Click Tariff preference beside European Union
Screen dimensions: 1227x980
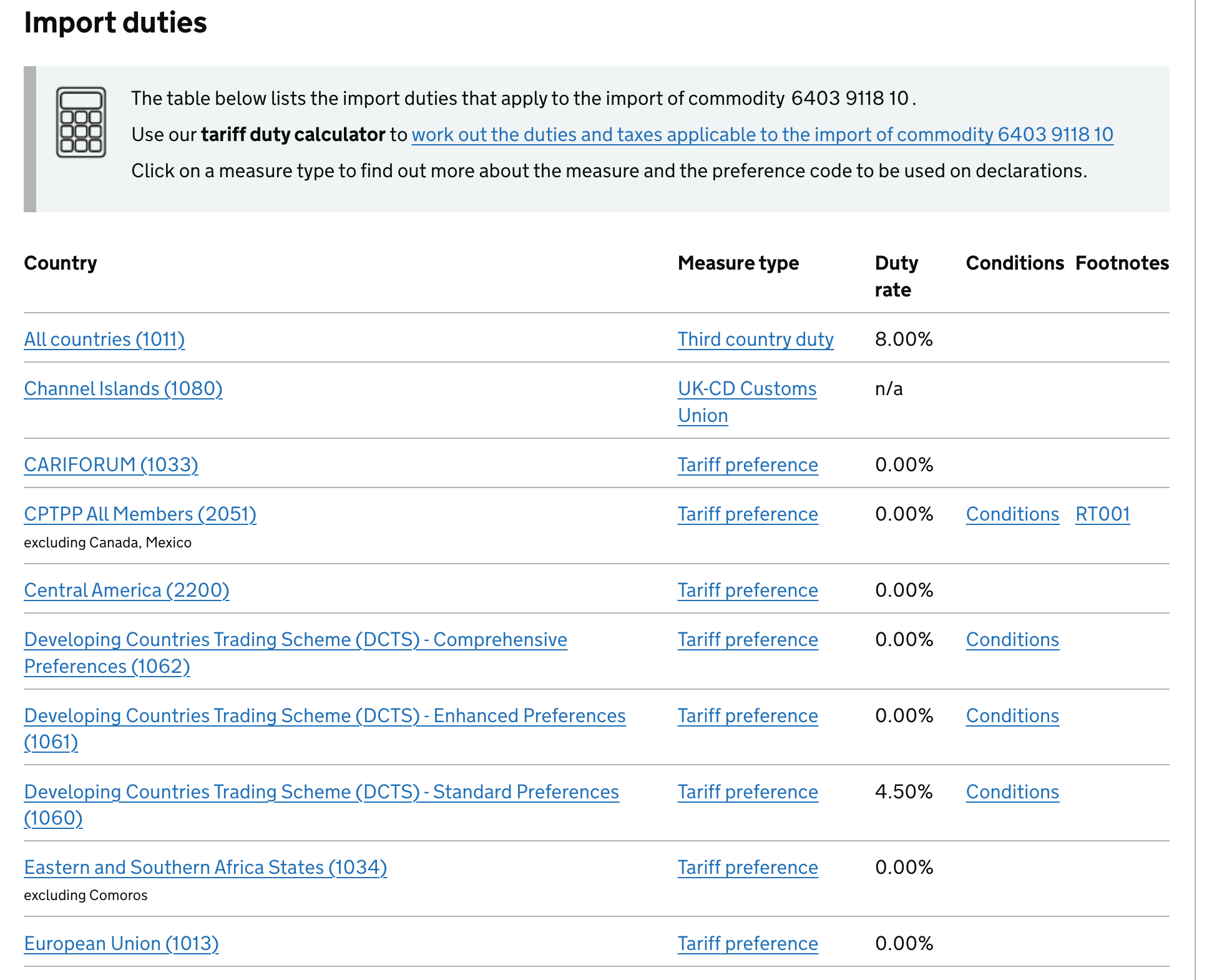click(747, 943)
